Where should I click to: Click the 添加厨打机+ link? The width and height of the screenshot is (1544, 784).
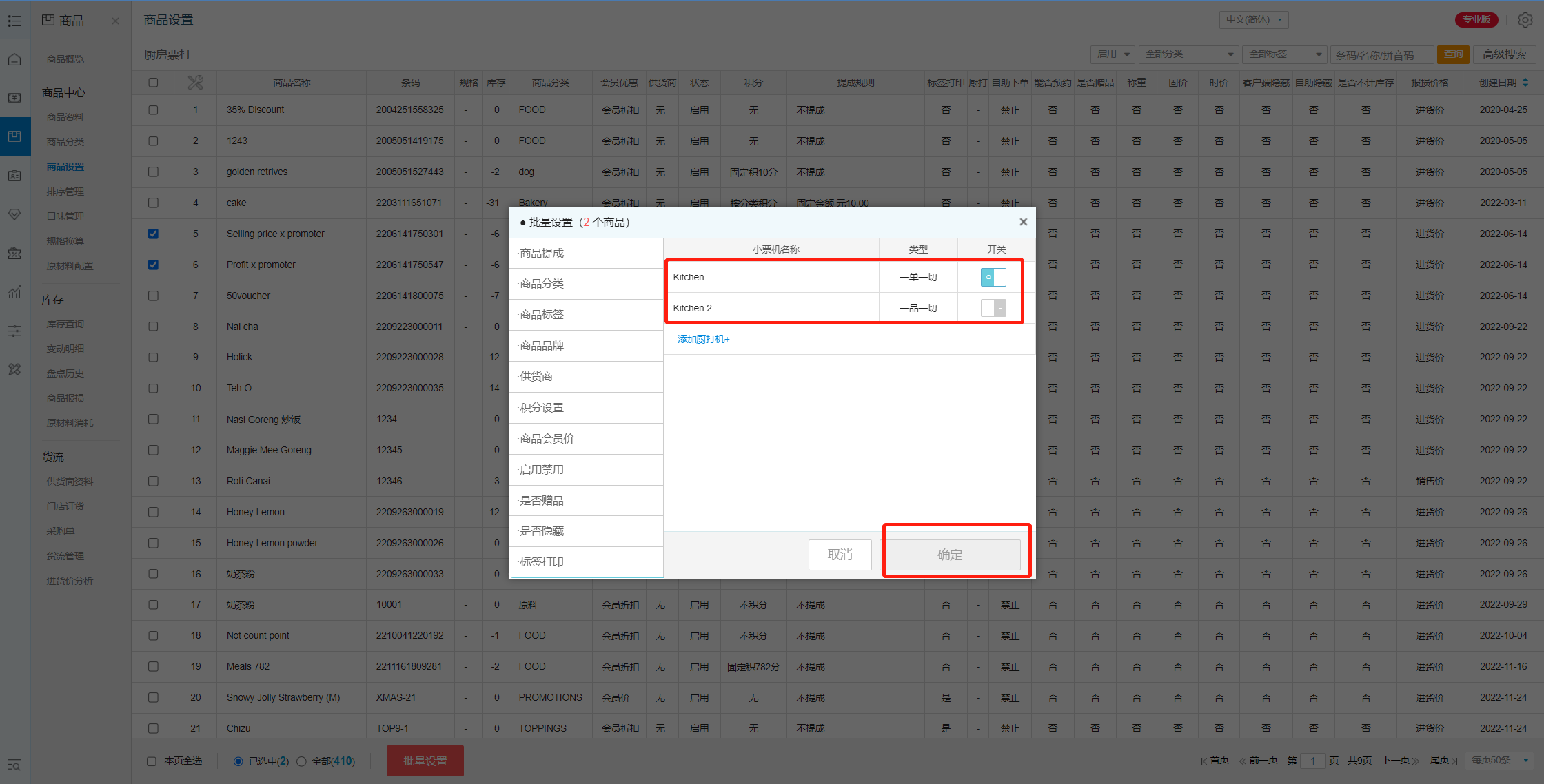[703, 339]
